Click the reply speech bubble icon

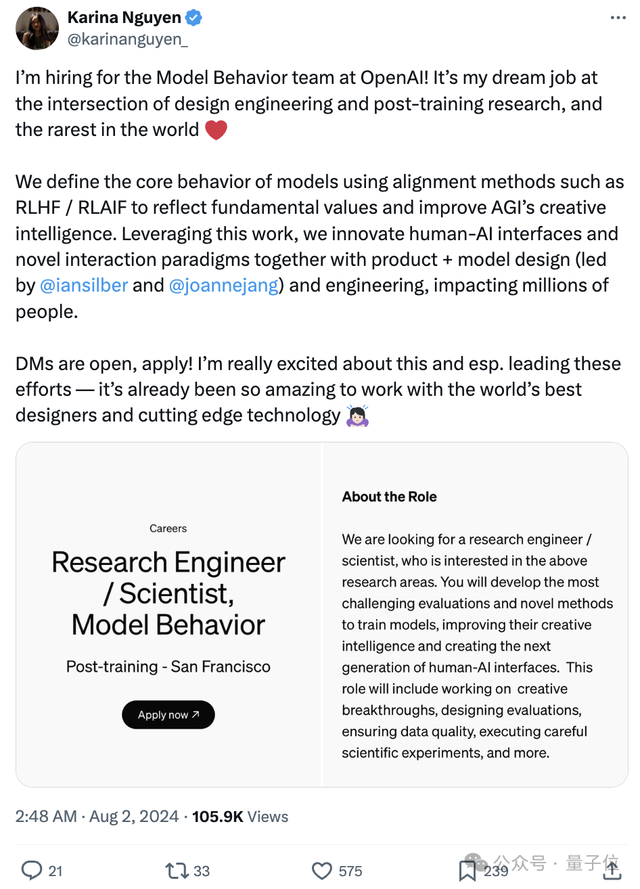tap(32, 870)
